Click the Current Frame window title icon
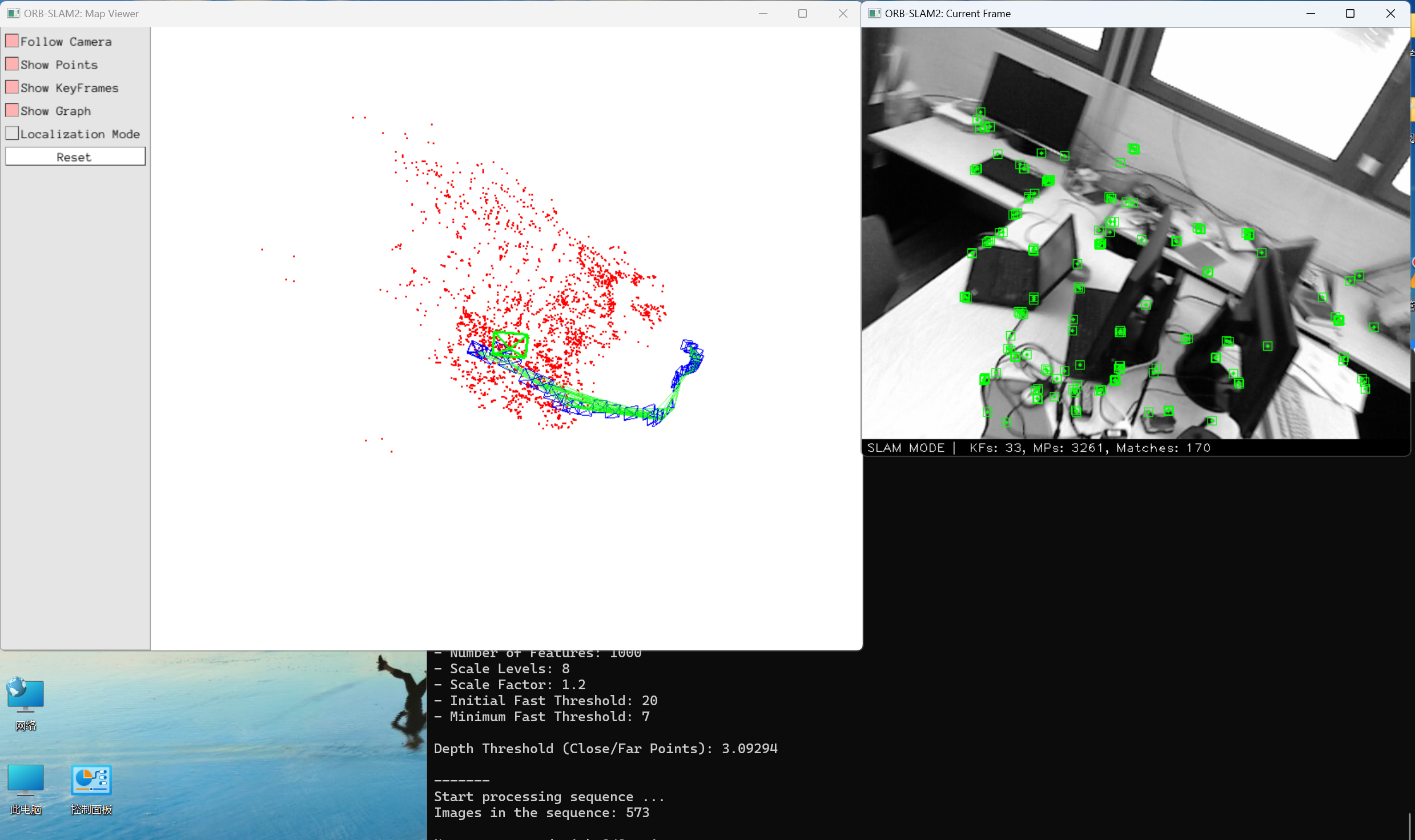1415x840 pixels. (x=874, y=13)
